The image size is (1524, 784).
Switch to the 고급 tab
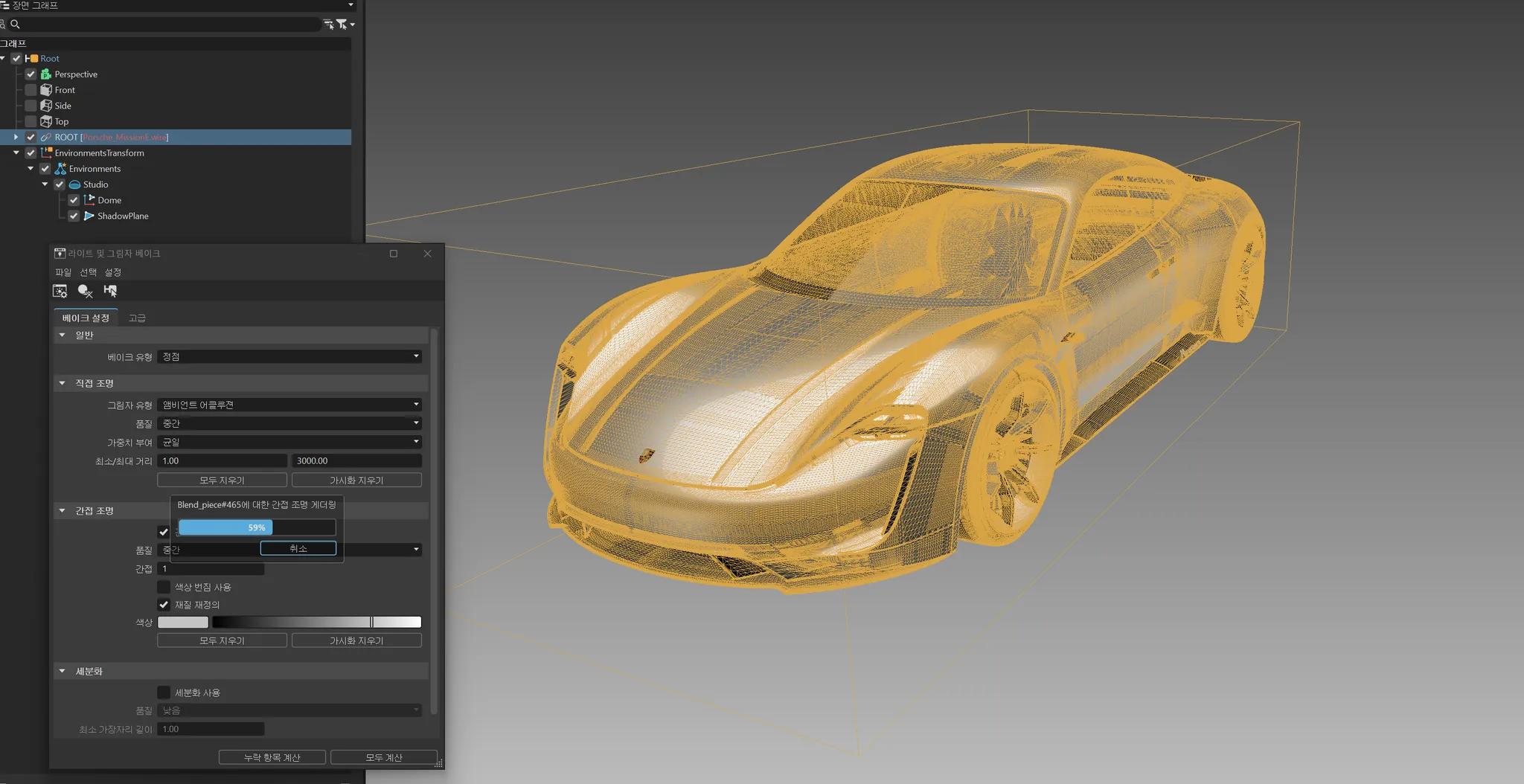coord(137,318)
